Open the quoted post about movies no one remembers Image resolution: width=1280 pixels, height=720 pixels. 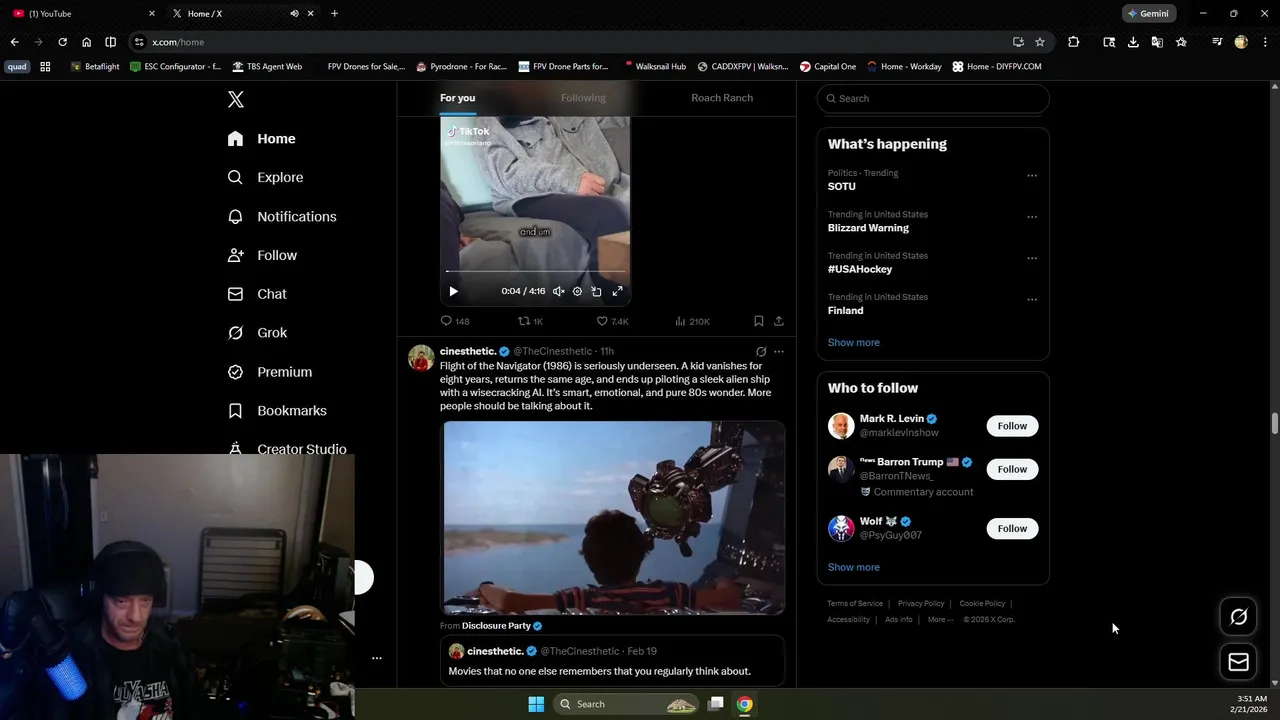click(612, 661)
